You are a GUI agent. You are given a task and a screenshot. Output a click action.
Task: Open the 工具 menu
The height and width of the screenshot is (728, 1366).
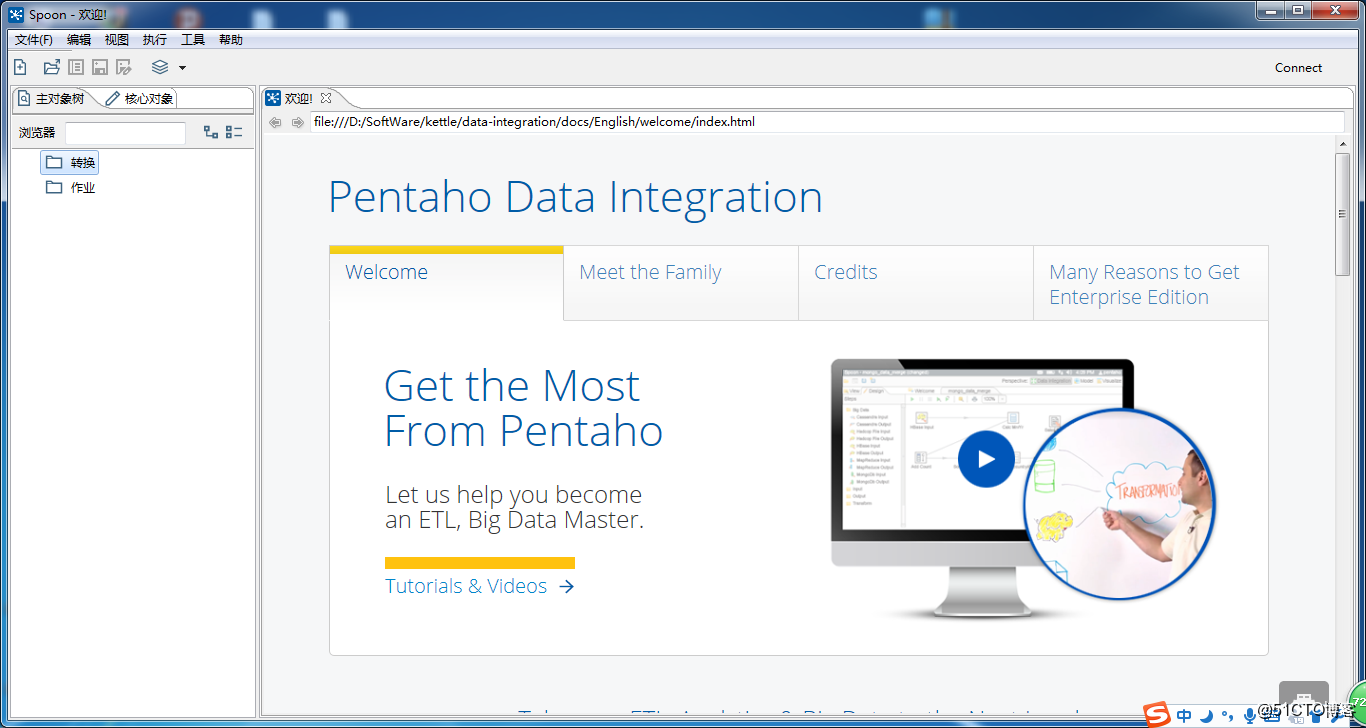coord(193,40)
